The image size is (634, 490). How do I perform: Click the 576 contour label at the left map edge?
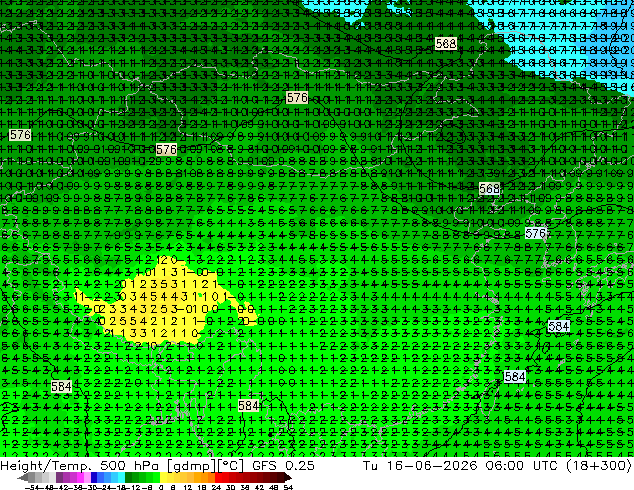click(20, 135)
